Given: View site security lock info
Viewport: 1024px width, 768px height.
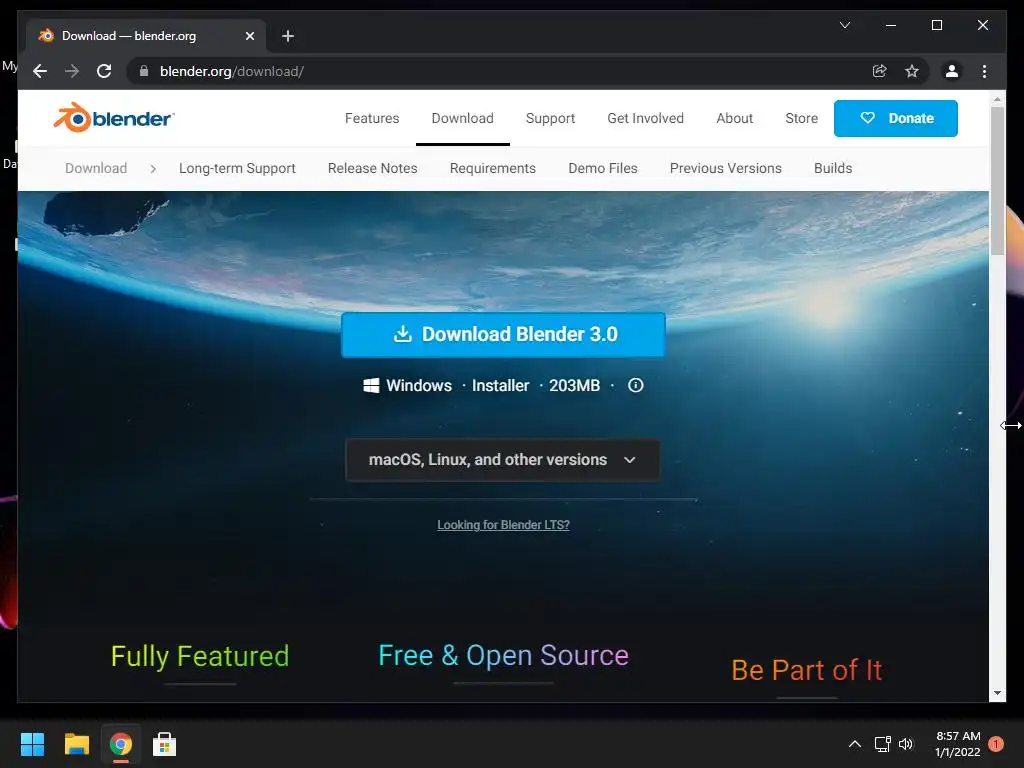Looking at the screenshot, I should point(144,71).
